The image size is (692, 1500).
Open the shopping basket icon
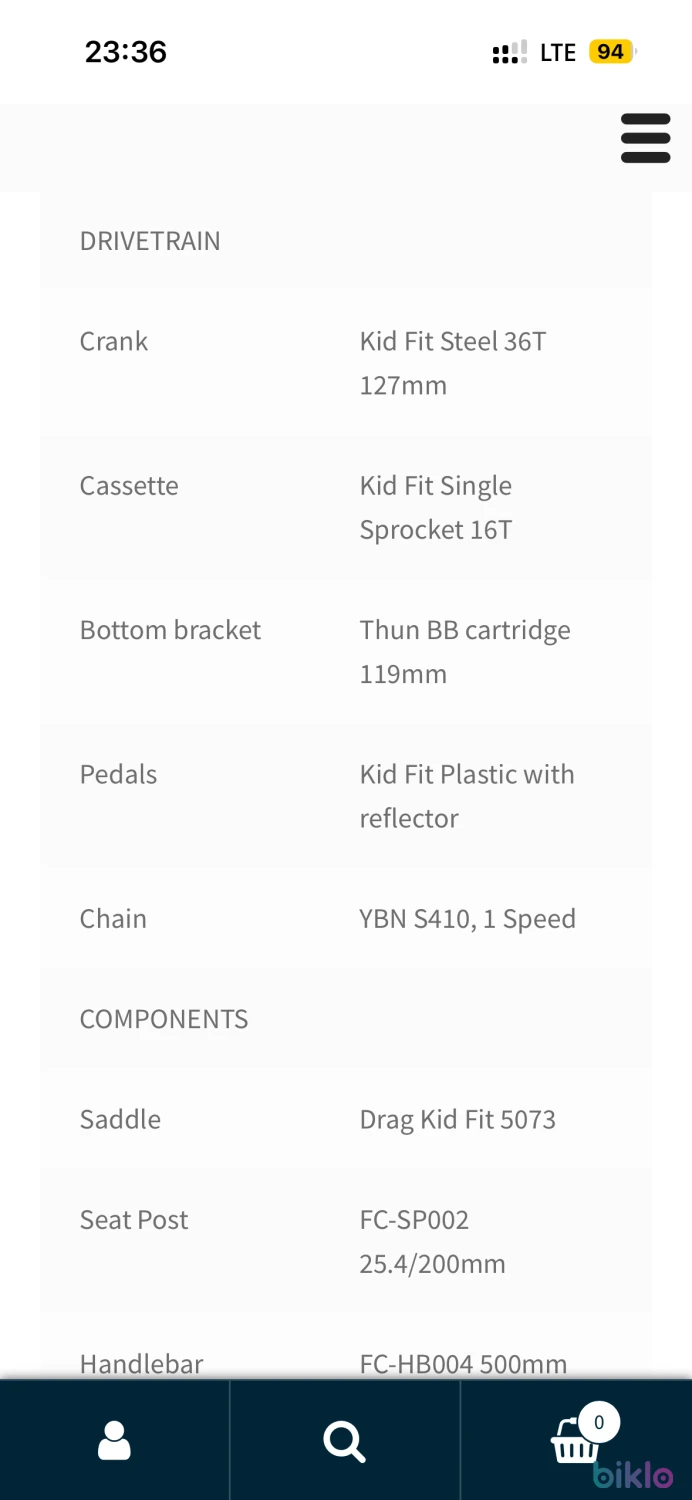576,1444
